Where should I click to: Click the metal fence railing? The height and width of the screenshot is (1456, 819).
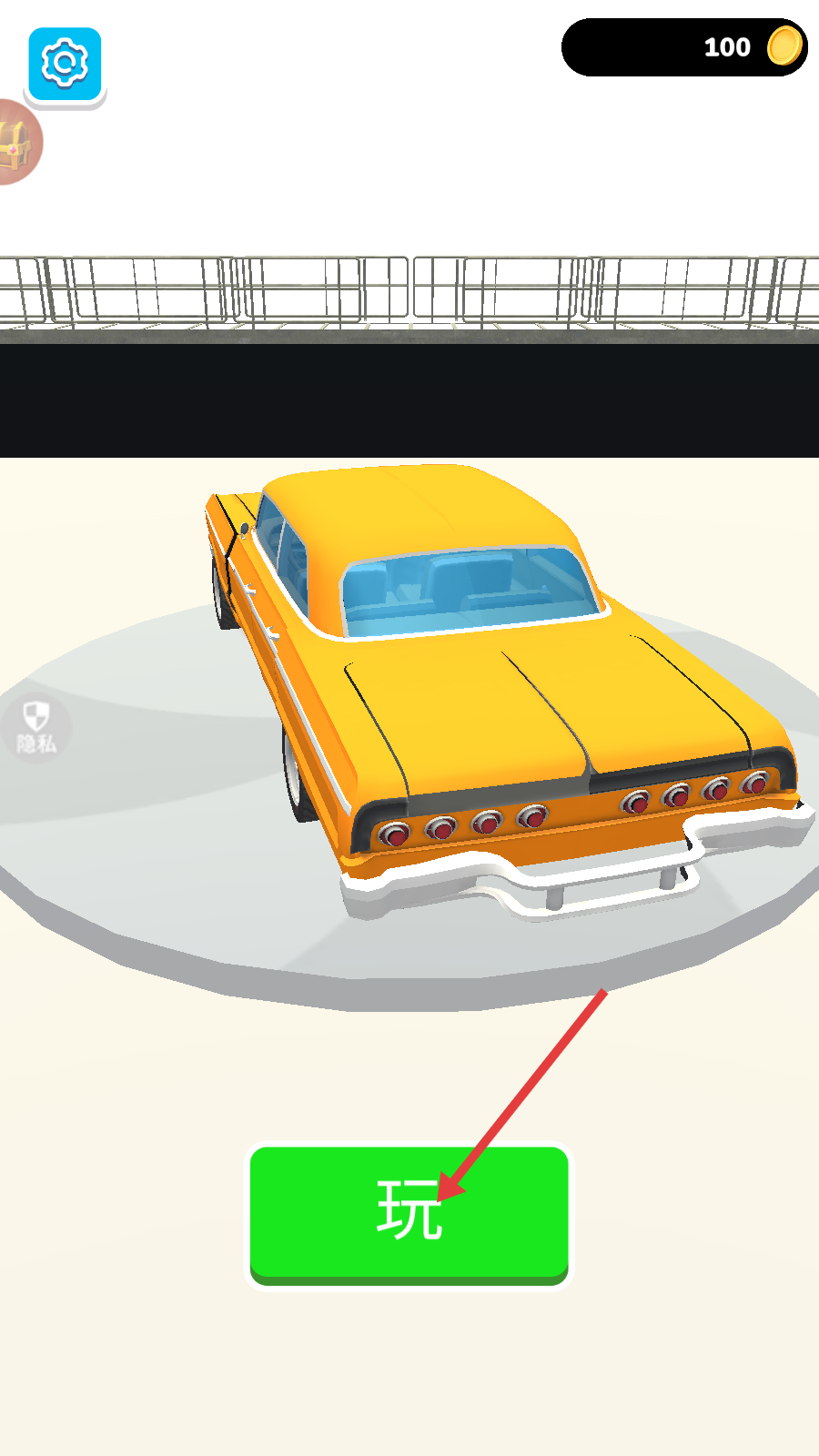coord(409,291)
